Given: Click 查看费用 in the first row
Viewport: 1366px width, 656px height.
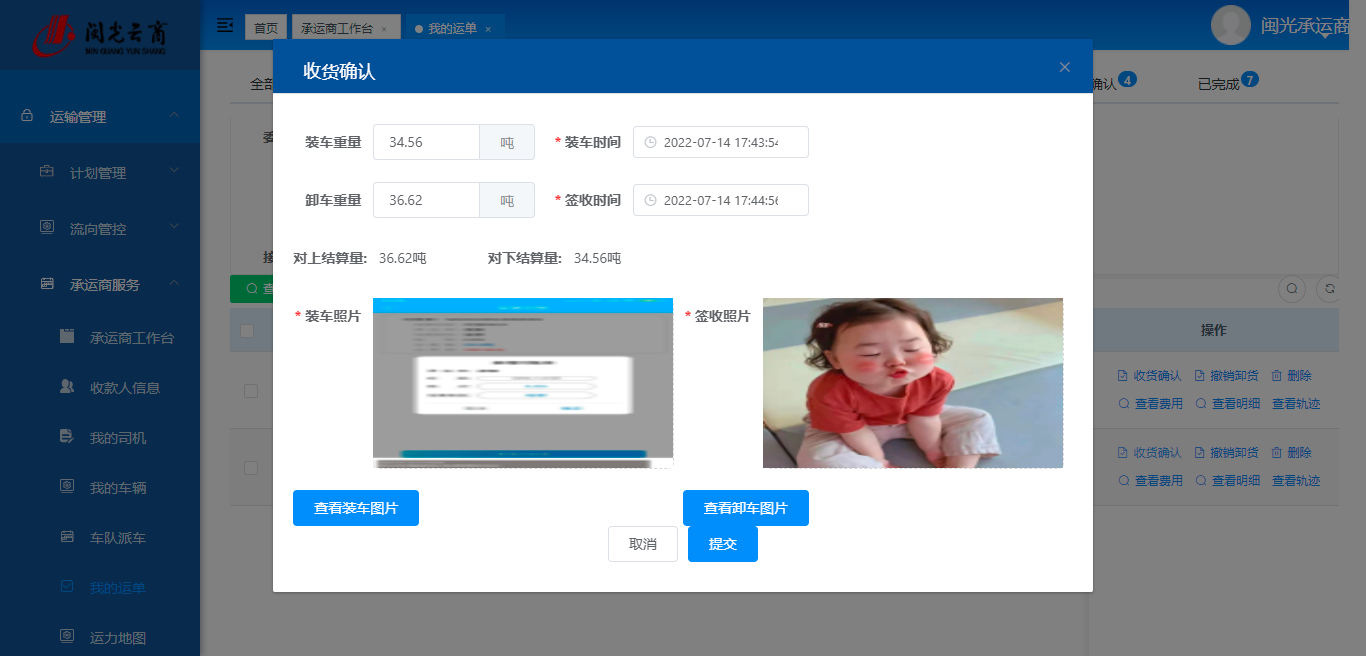Looking at the screenshot, I should (x=1150, y=404).
